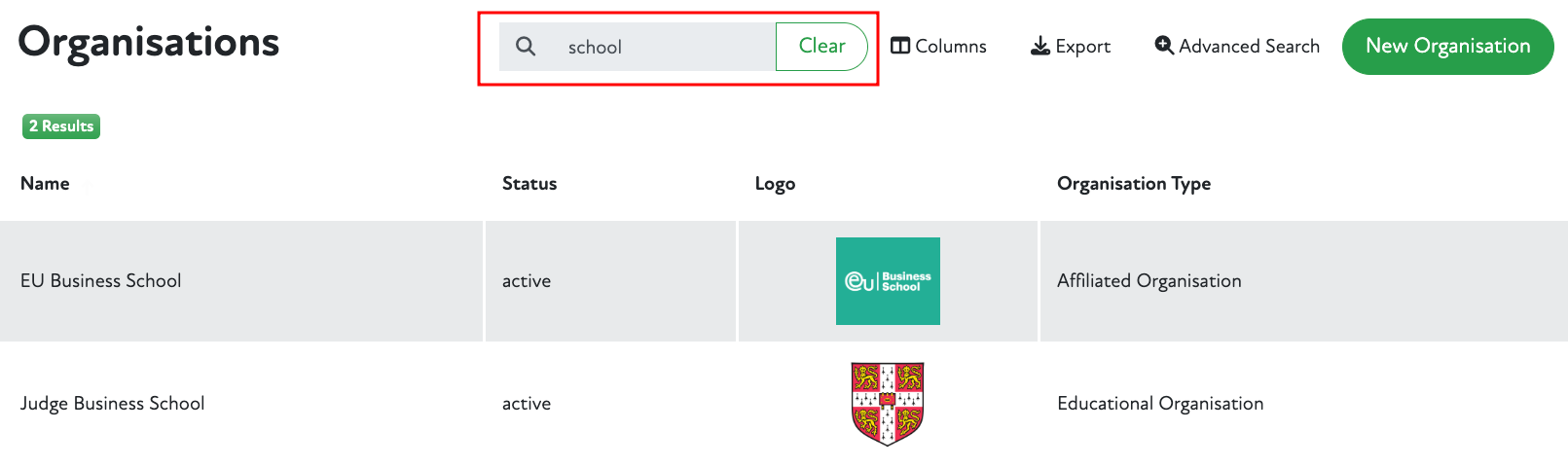
Task: Sort by Organisation Type column header
Action: point(1134,184)
